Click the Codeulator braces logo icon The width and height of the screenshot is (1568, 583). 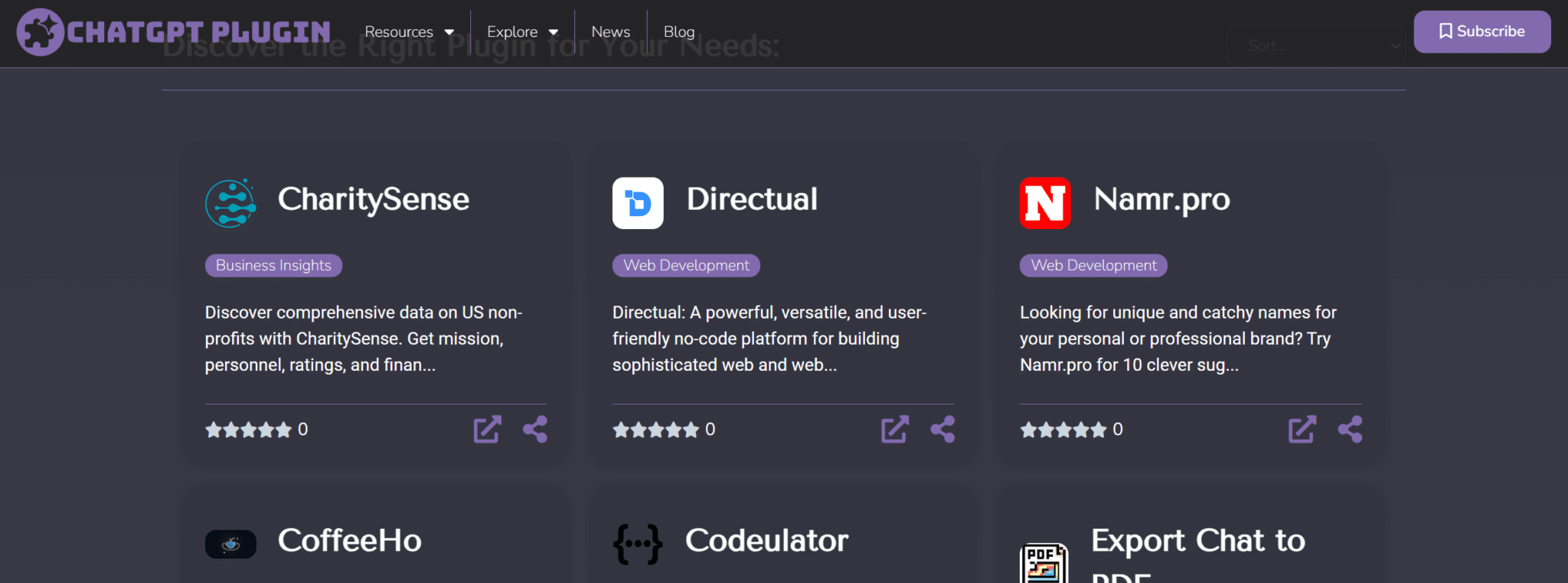pos(638,544)
